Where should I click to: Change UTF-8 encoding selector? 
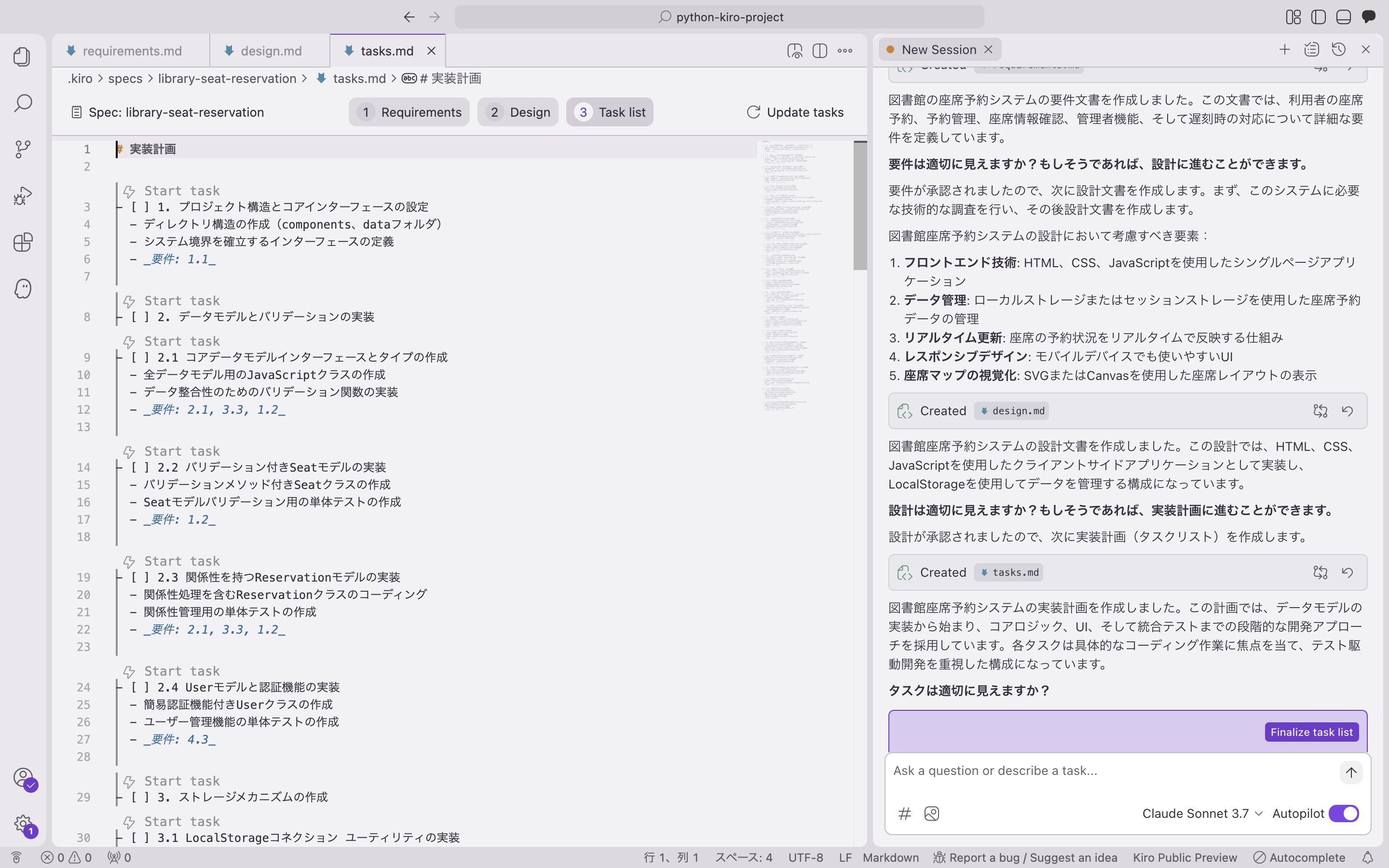pyautogui.click(x=805, y=858)
